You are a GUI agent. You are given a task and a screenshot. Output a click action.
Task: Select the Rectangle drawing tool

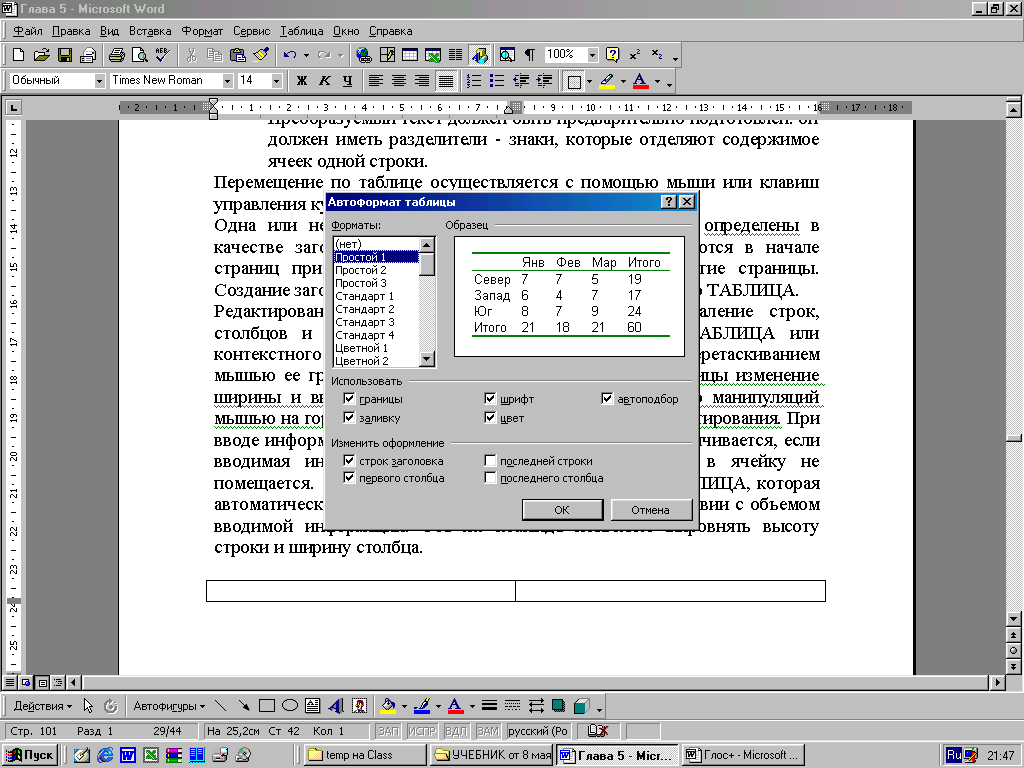pos(267,705)
